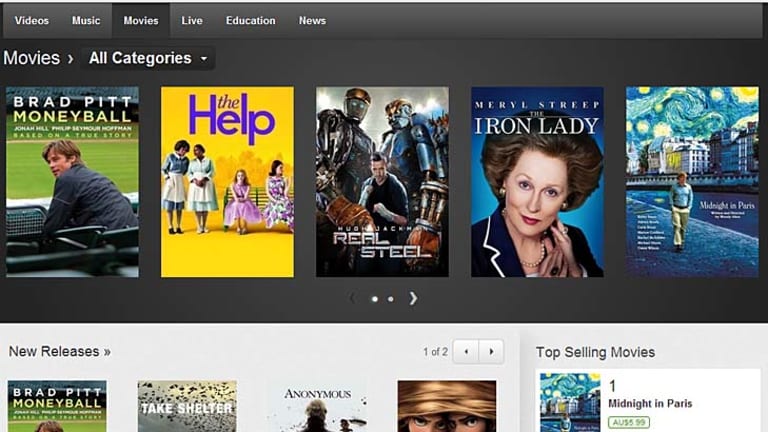
Task: Select the News tab
Action: (x=312, y=20)
